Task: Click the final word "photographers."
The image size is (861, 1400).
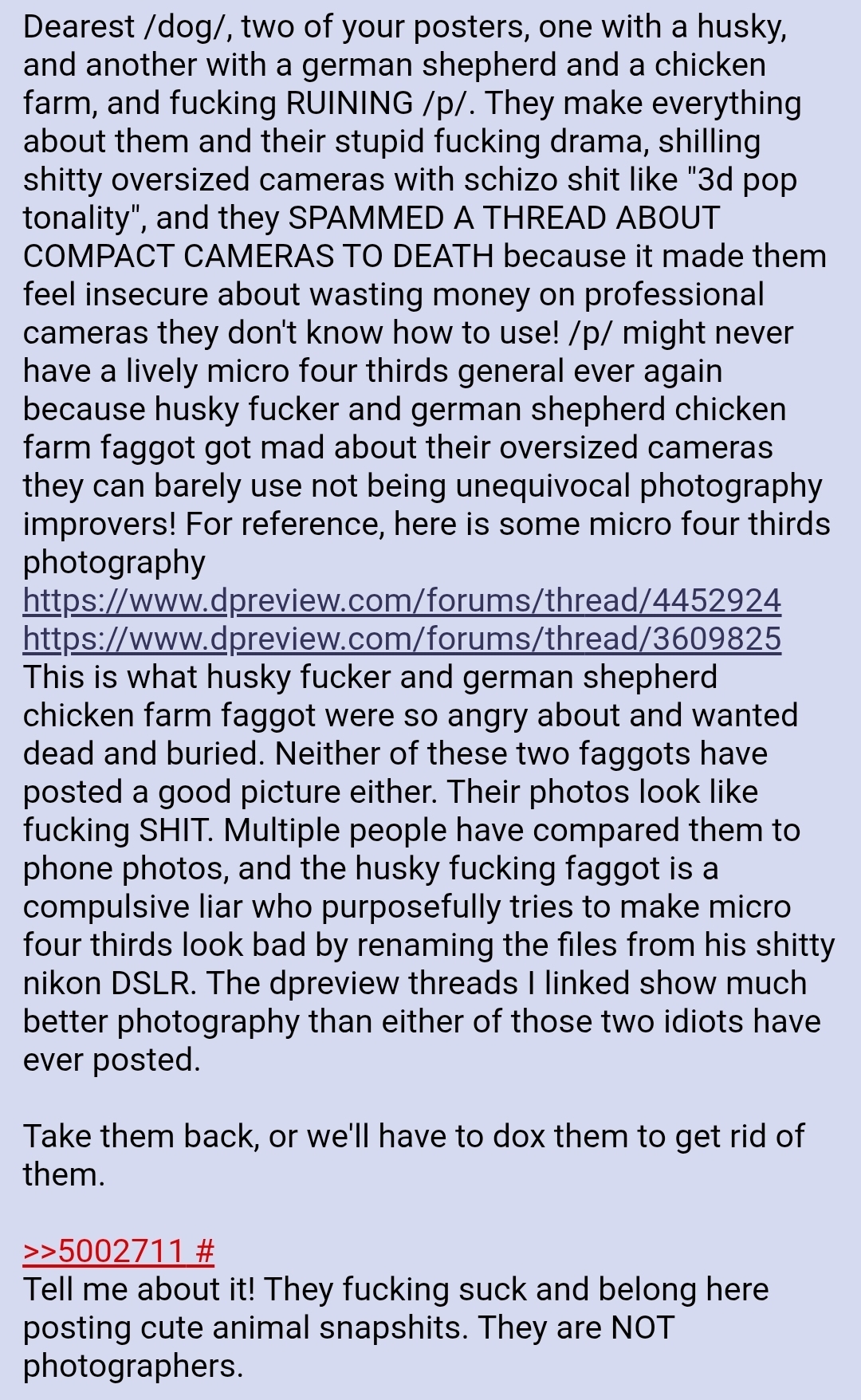Action: [x=133, y=1367]
